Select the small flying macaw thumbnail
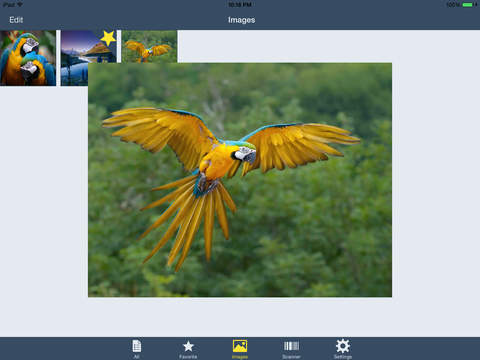Viewport: 480px width, 360px height. coord(149,46)
